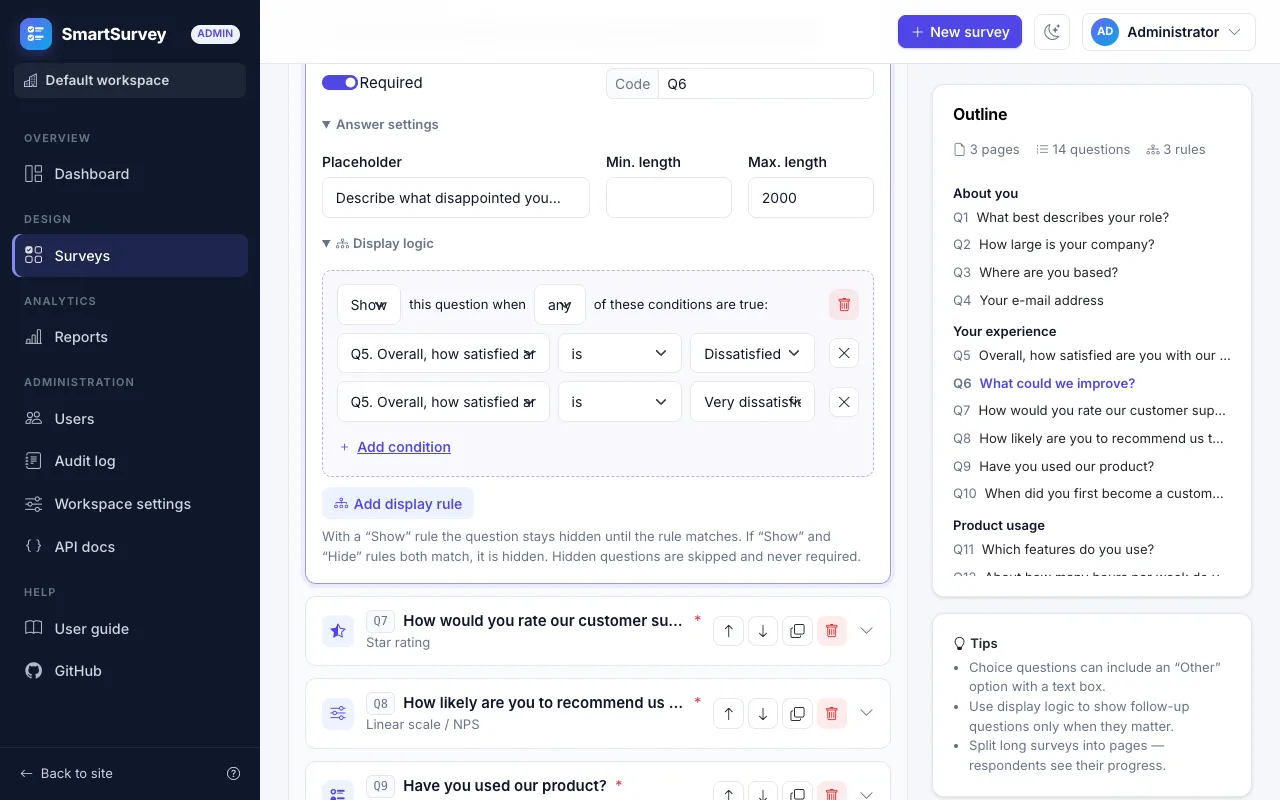Open the Audit log page
The width and height of the screenshot is (1280, 800).
(x=130, y=461)
